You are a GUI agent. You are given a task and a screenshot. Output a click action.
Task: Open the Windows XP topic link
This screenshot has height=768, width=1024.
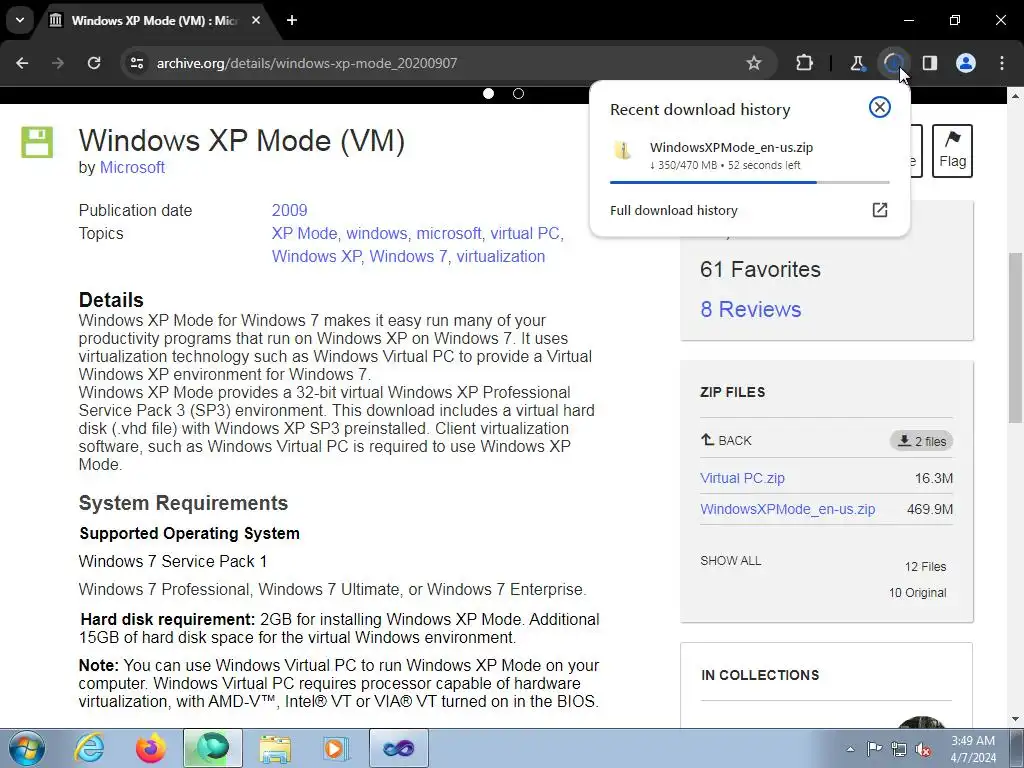(316, 256)
